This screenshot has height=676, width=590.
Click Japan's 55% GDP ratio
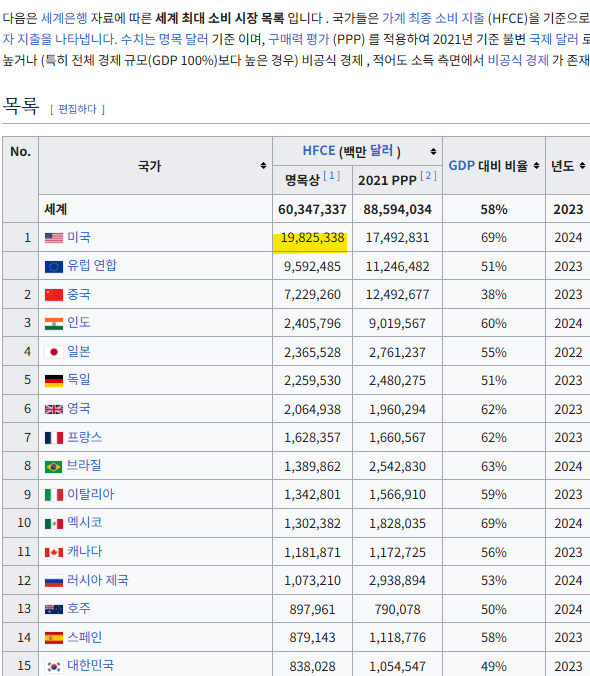[494, 353]
